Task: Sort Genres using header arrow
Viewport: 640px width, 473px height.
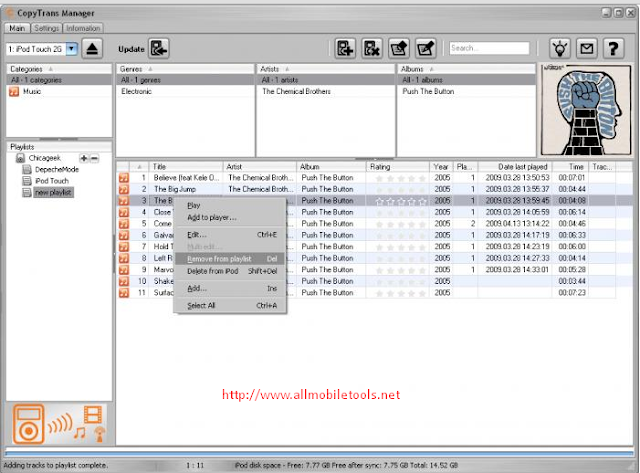Action: click(x=150, y=69)
